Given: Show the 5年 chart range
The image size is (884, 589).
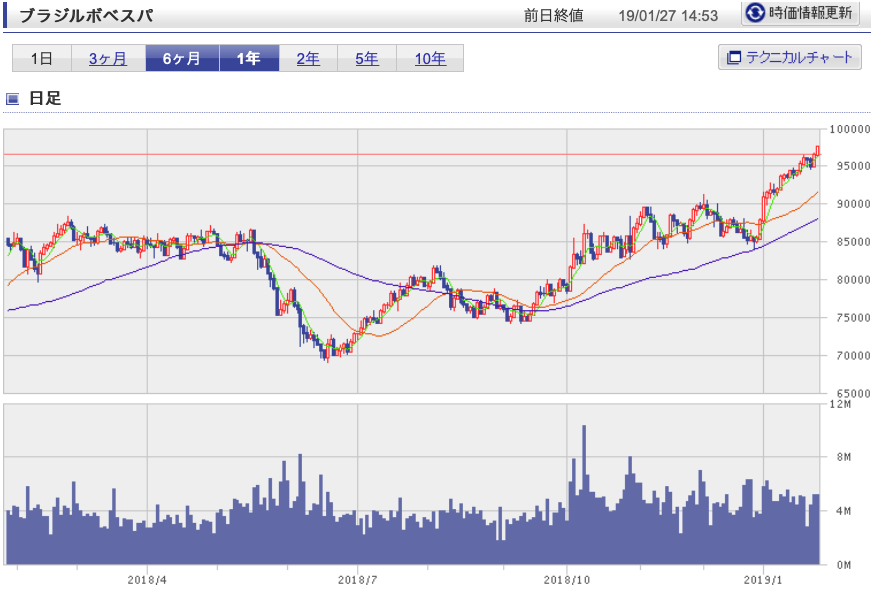Looking at the screenshot, I should pyautogui.click(x=367, y=59).
